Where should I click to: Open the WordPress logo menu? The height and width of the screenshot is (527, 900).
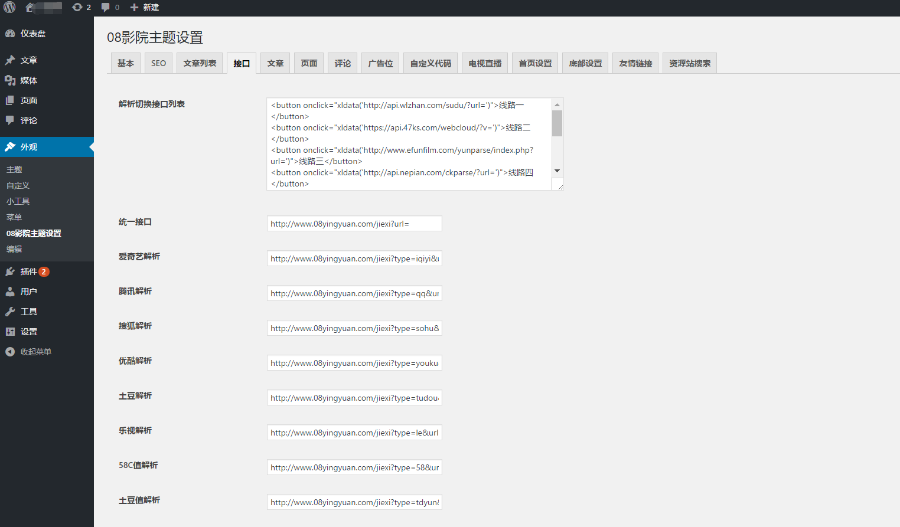pos(10,7)
